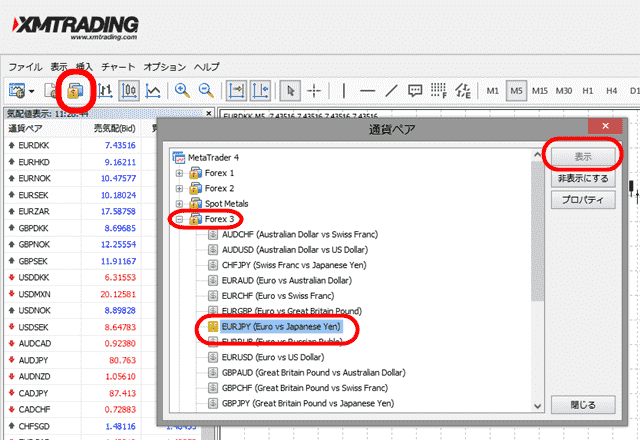This screenshot has width=640, height=440.
Task: Select the line chart icon
Action: (153, 91)
